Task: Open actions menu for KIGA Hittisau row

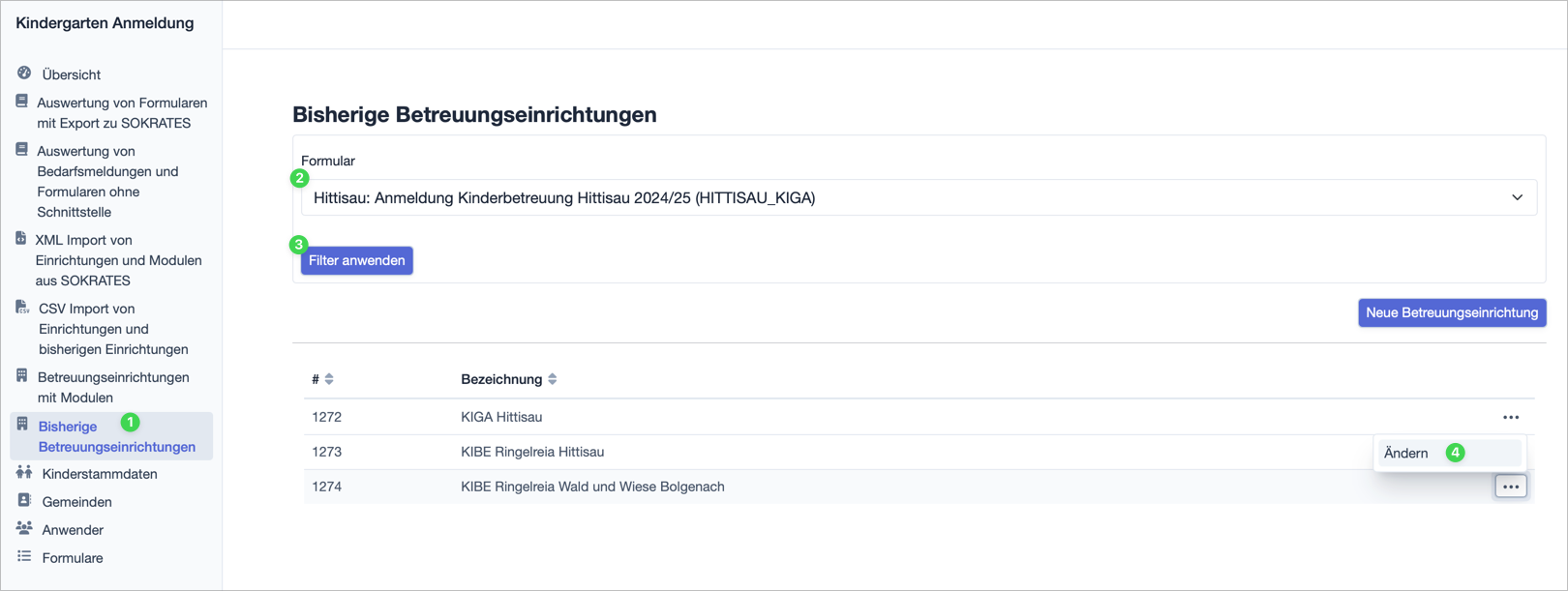Action: [x=1510, y=417]
